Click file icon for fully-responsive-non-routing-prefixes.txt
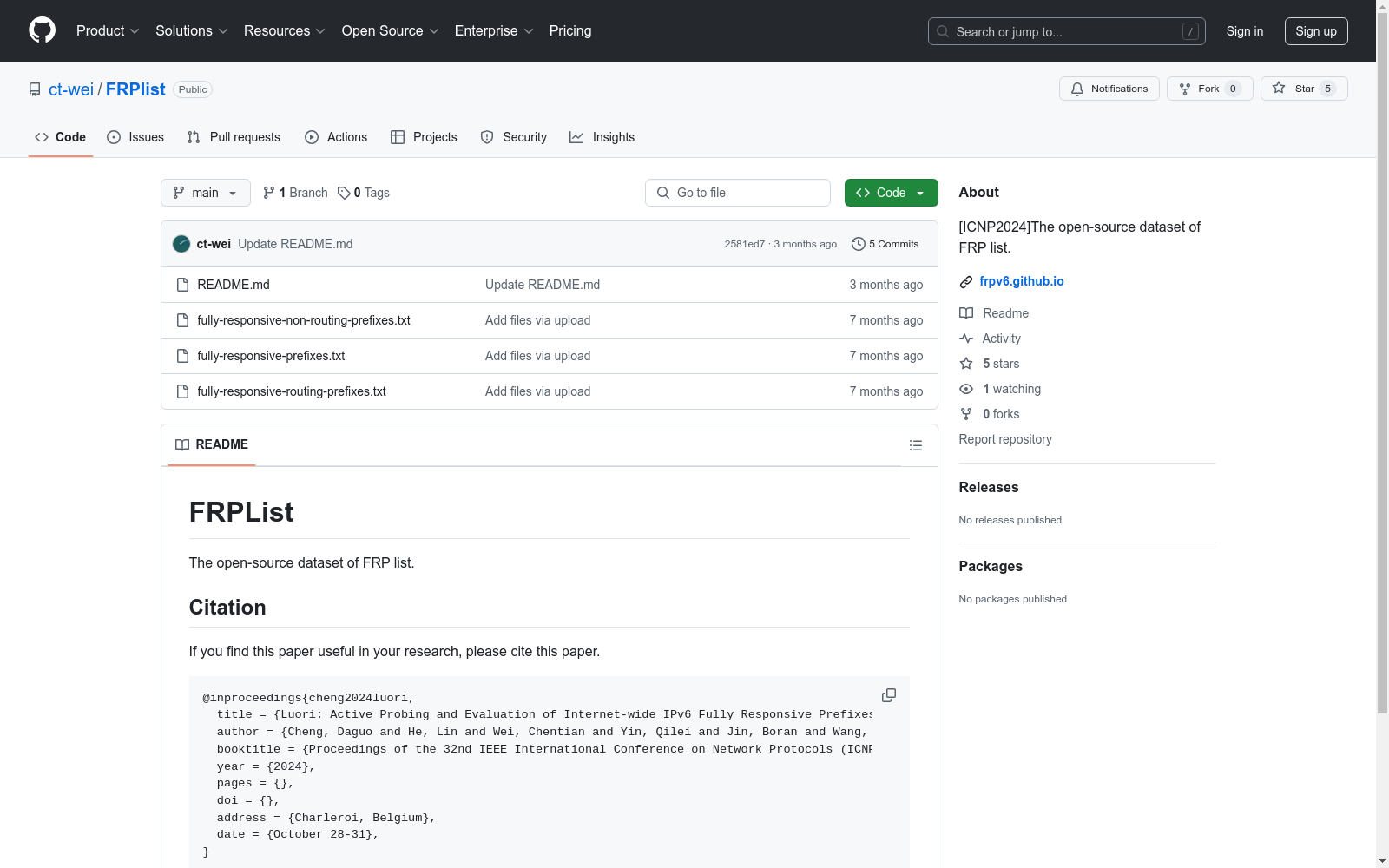This screenshot has height=868, width=1389. (182, 320)
